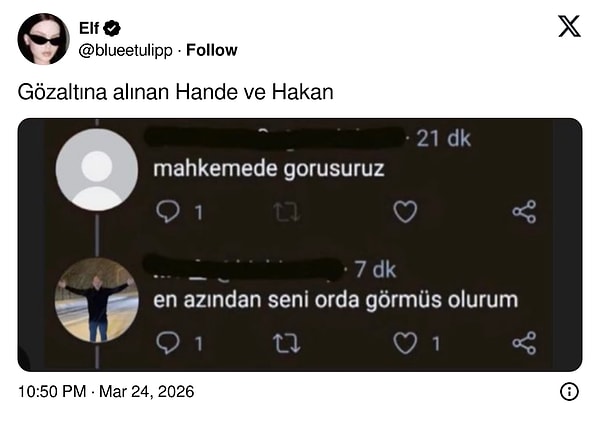
Task: Reply to the 'en azından seni' comment
Action: click(x=168, y=343)
